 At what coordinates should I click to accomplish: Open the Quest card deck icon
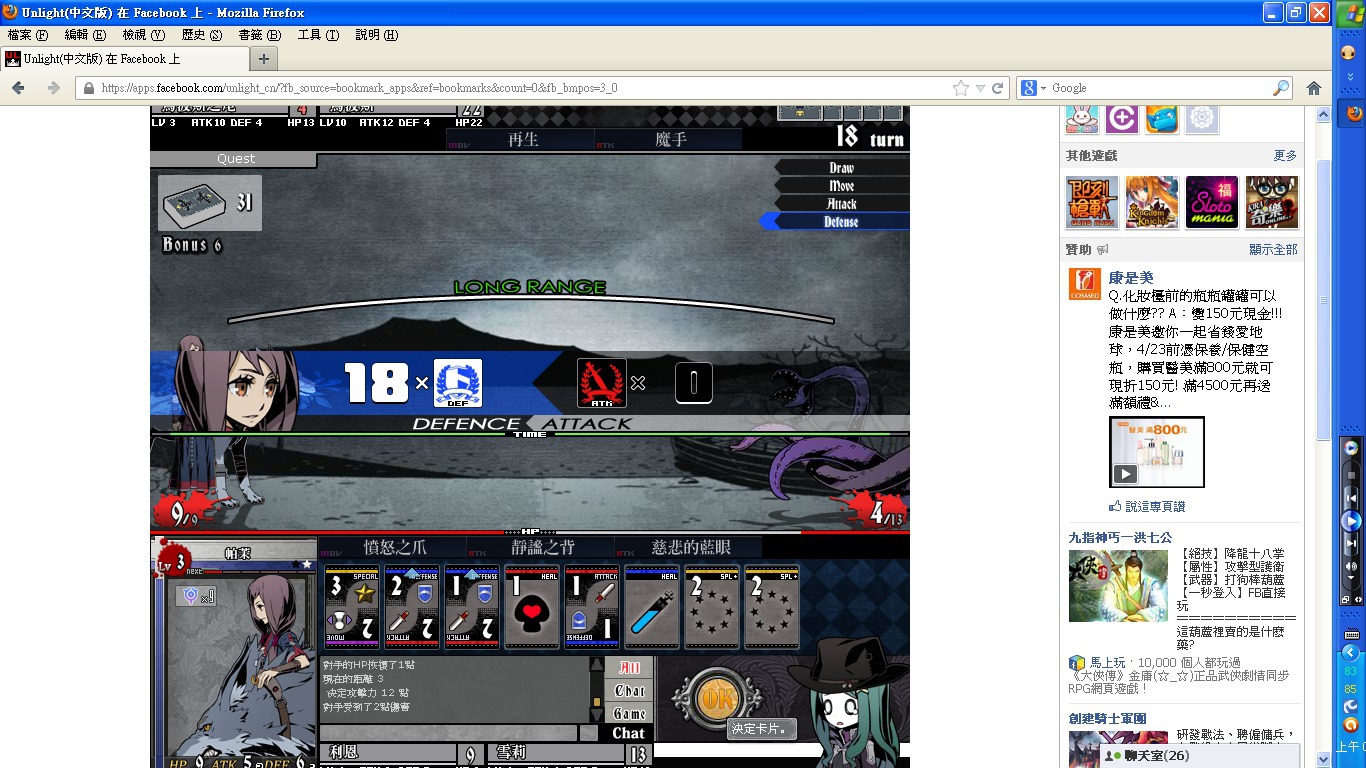[x=196, y=203]
